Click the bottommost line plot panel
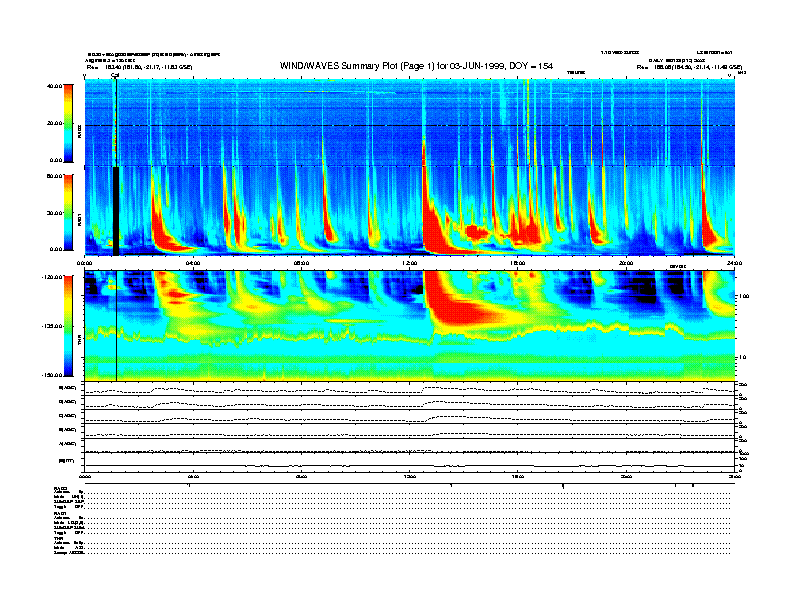Viewport: 792px width, 612px height. click(x=410, y=462)
